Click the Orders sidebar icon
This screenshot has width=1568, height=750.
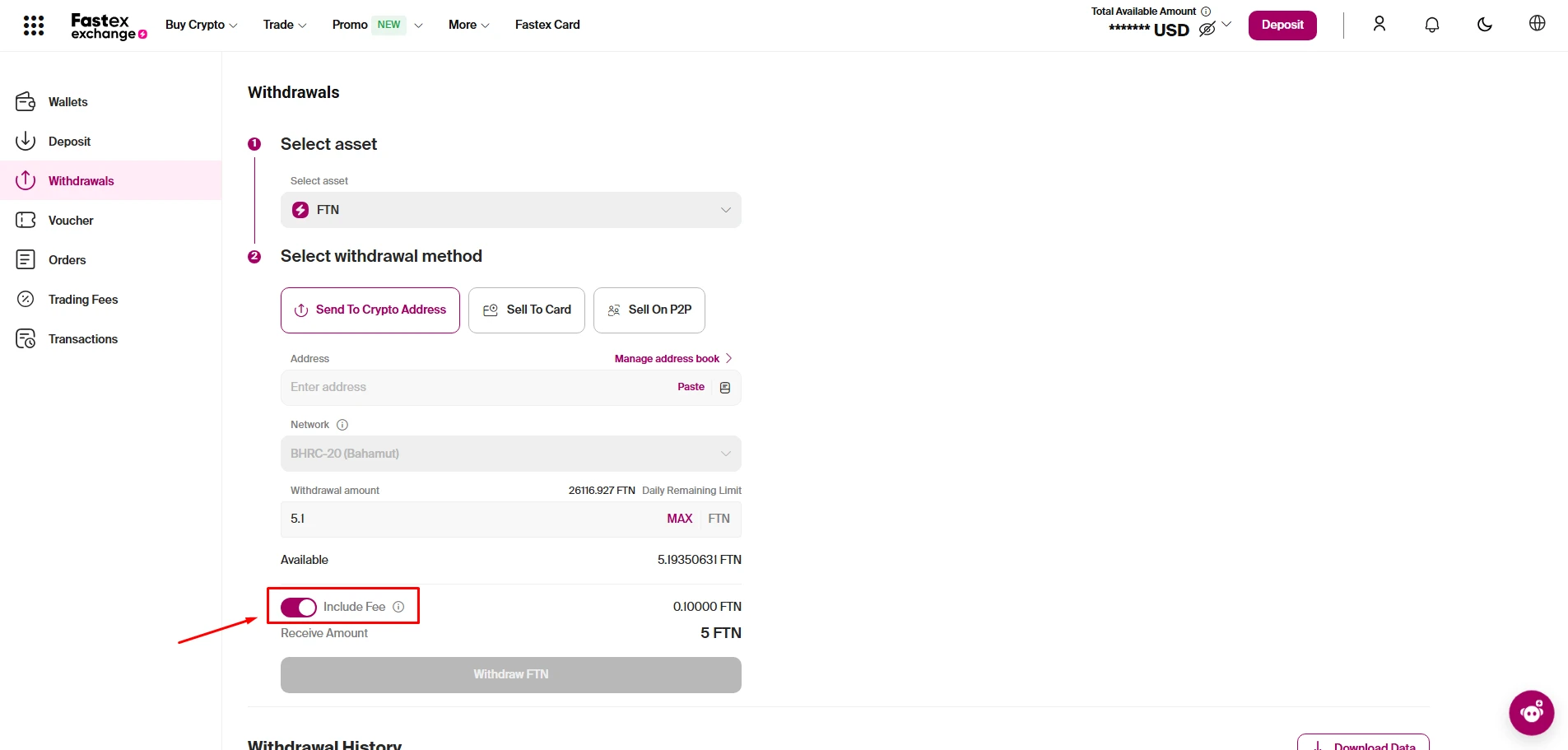(x=26, y=260)
